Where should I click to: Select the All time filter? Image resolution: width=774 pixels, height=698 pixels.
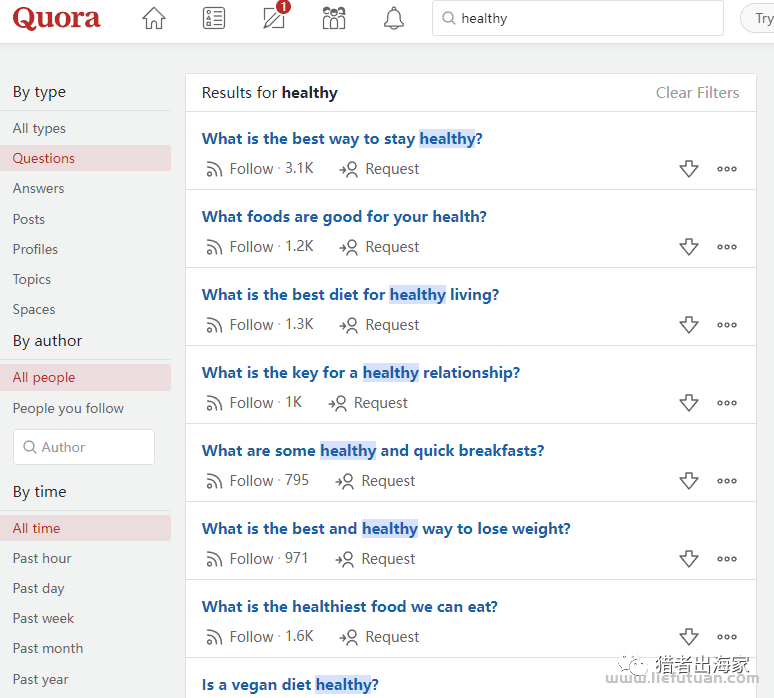(85, 528)
